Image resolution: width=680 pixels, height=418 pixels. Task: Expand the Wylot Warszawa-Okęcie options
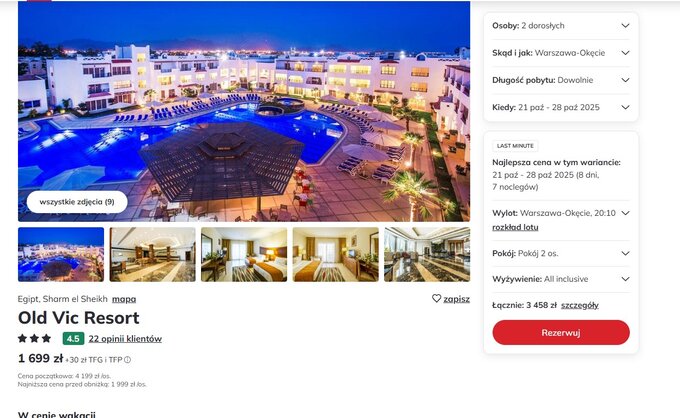coord(625,213)
